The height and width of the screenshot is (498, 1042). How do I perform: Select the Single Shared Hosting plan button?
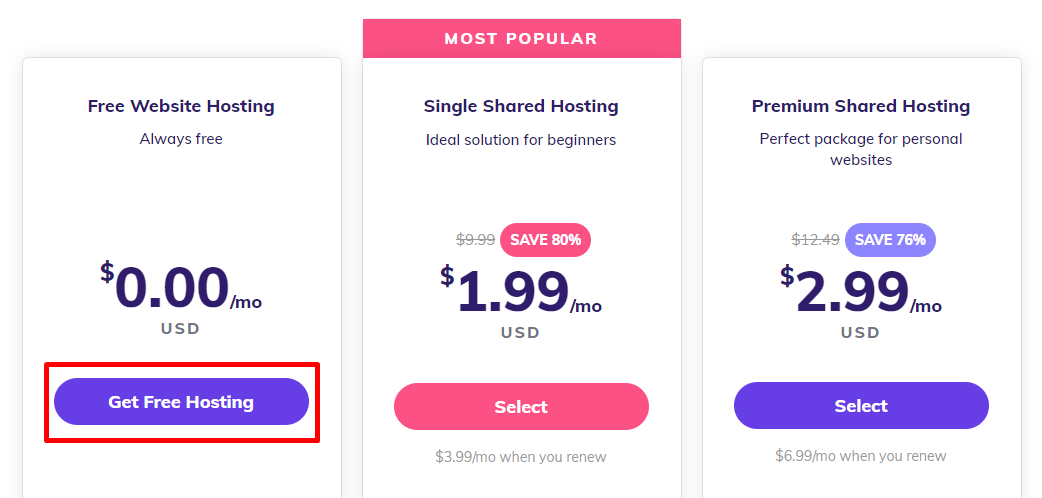[x=521, y=406]
